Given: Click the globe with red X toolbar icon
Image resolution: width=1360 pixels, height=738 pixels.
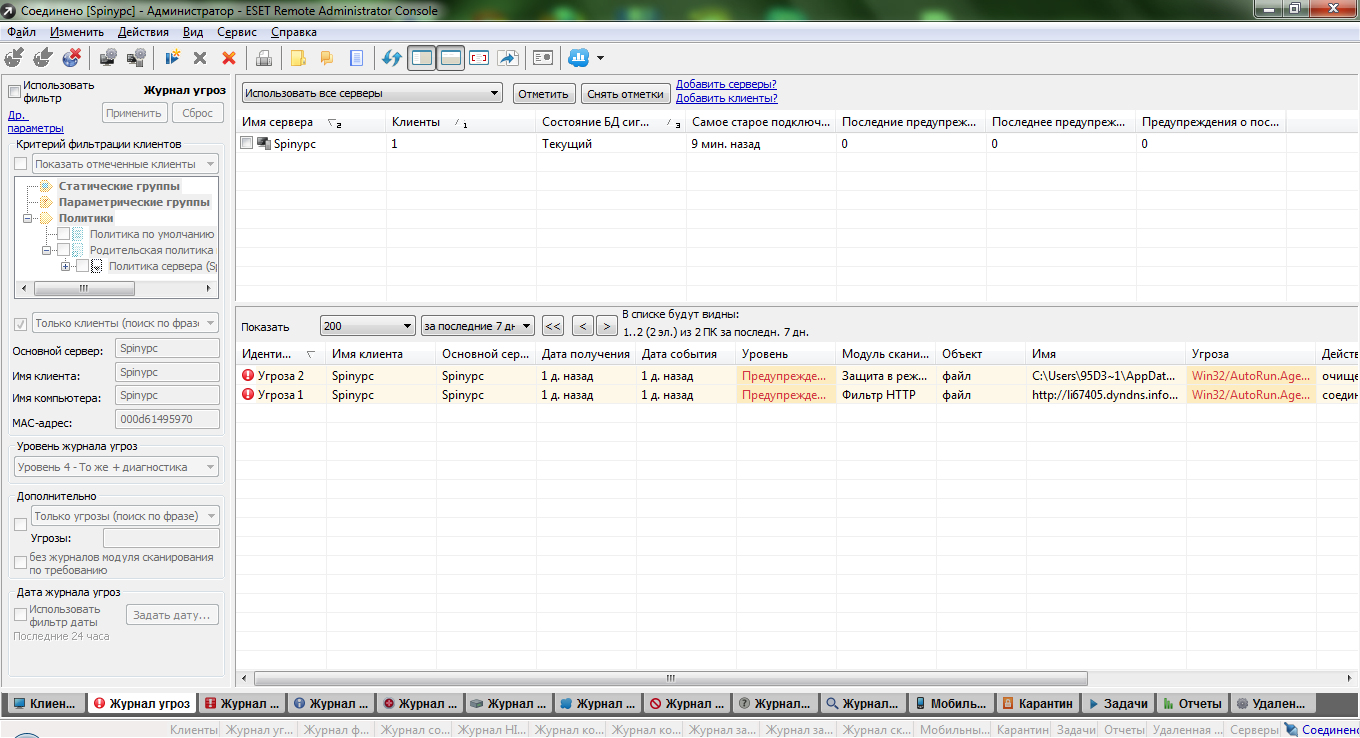Looking at the screenshot, I should pos(71,58).
